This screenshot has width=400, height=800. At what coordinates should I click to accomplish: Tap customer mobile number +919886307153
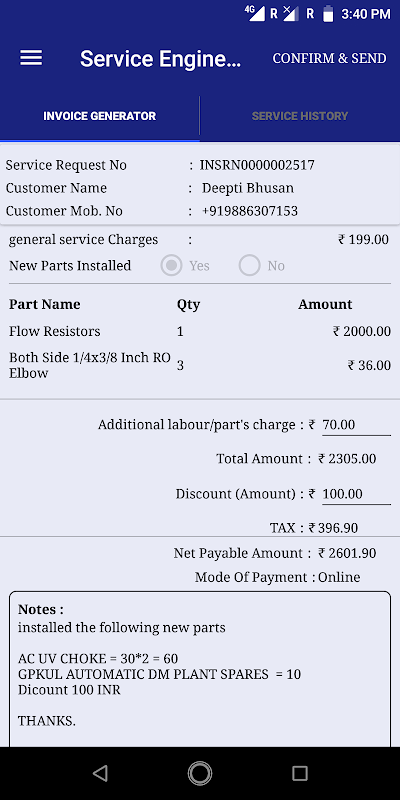250,211
